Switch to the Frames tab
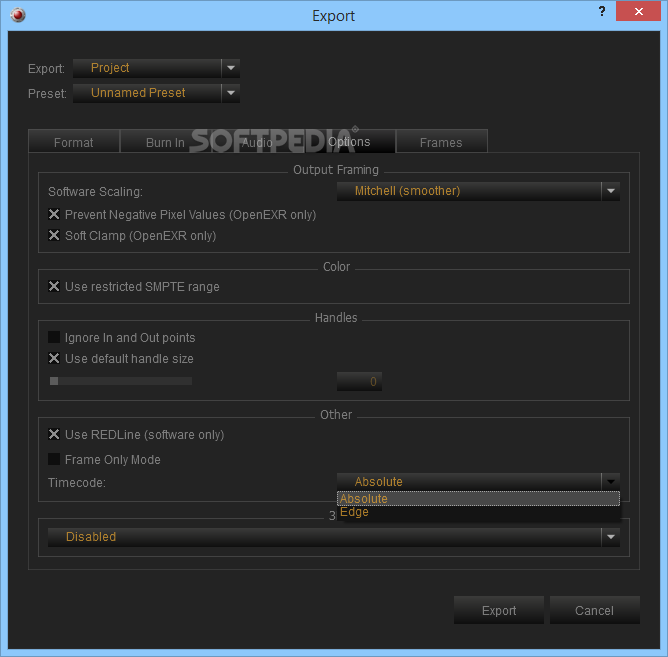The width and height of the screenshot is (668, 657). click(441, 142)
